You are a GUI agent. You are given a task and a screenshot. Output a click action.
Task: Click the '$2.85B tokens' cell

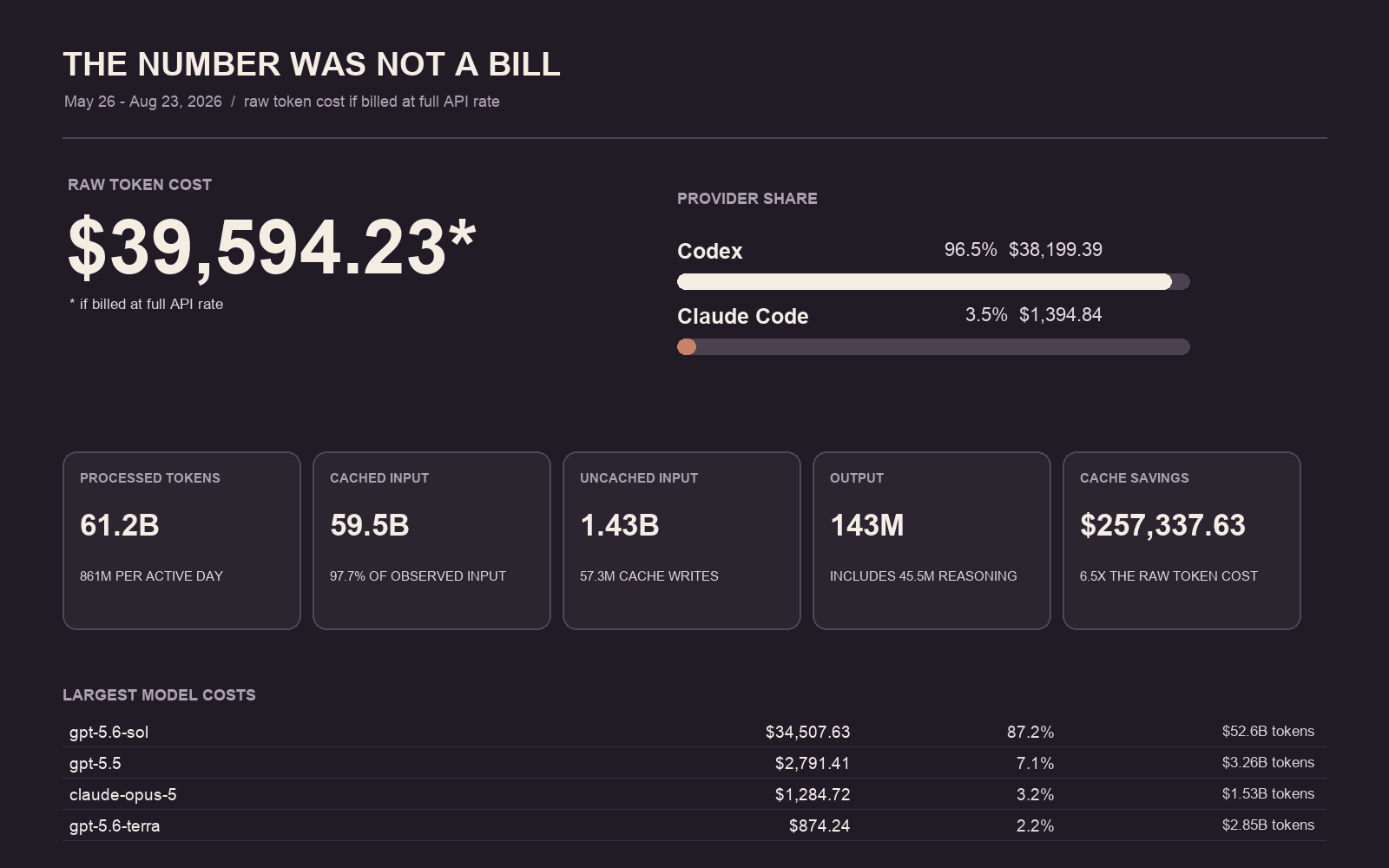[x=1268, y=825]
